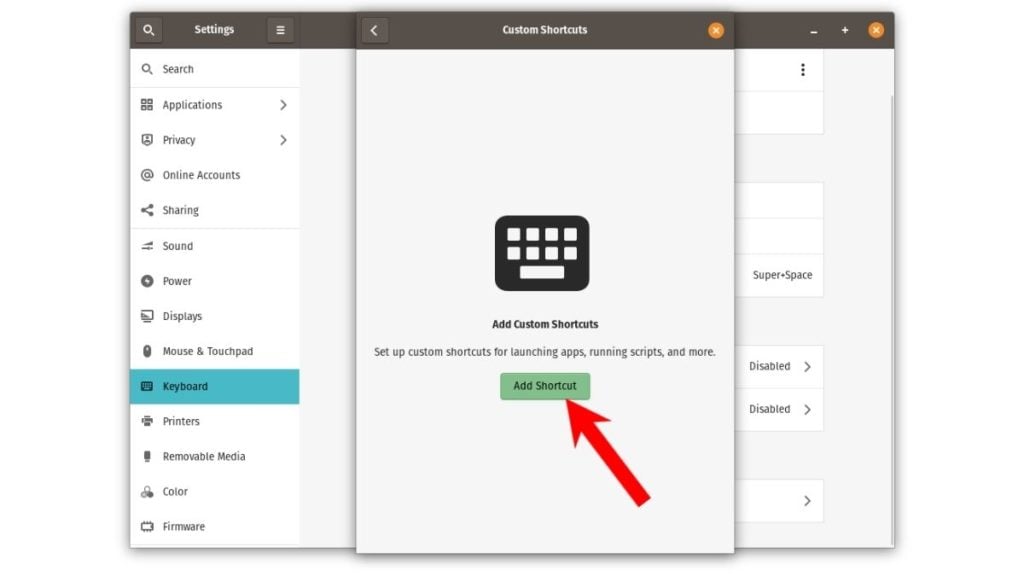This screenshot has height=576, width=1024.
Task: Close the Custom Shortcuts dialog
Action: pos(716,30)
